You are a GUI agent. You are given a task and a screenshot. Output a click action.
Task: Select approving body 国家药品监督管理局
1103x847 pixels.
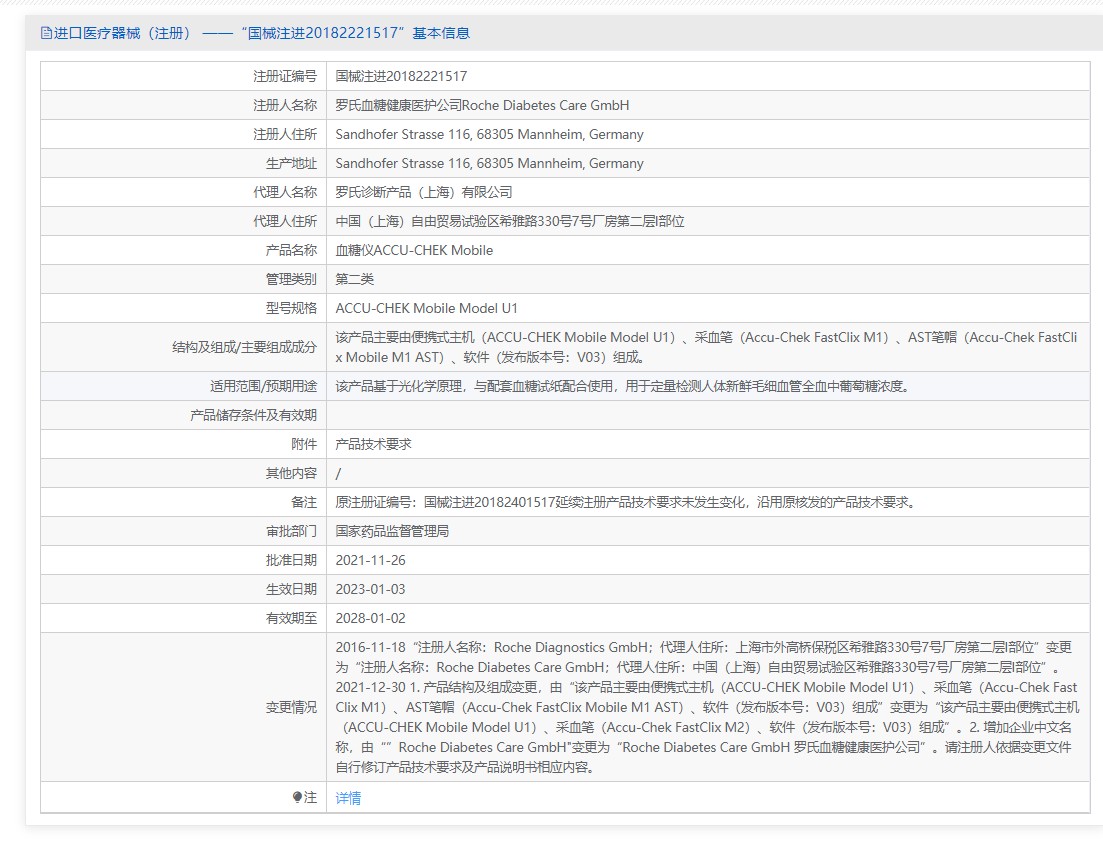coord(393,531)
